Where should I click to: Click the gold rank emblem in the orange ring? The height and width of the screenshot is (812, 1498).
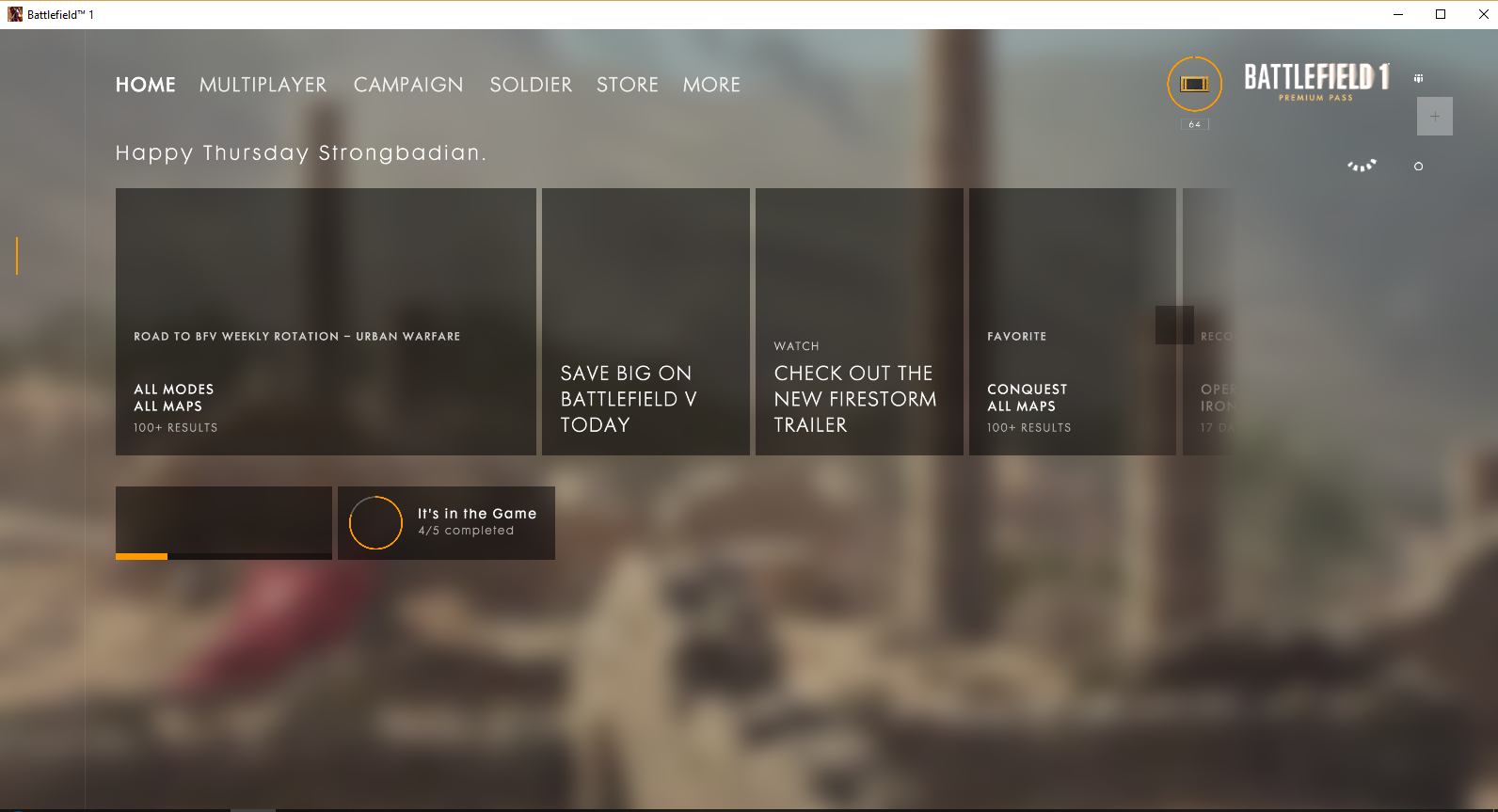click(x=1194, y=85)
